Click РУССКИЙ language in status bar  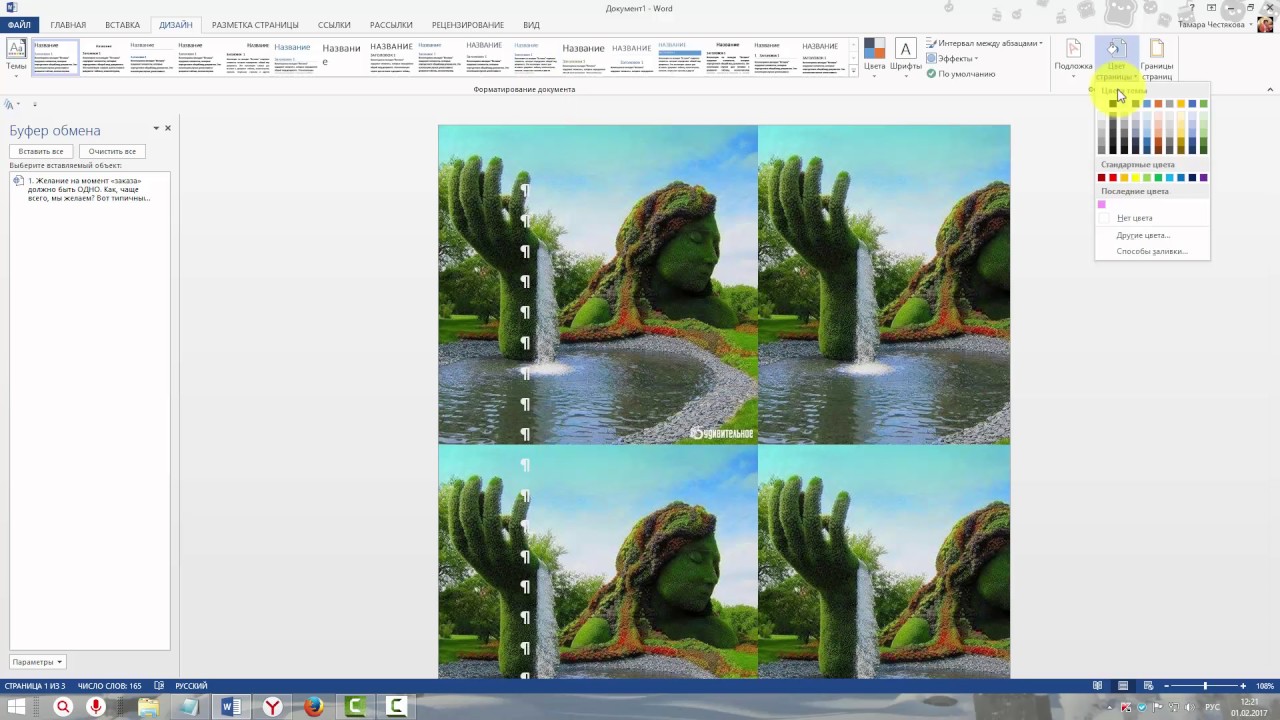pos(191,686)
